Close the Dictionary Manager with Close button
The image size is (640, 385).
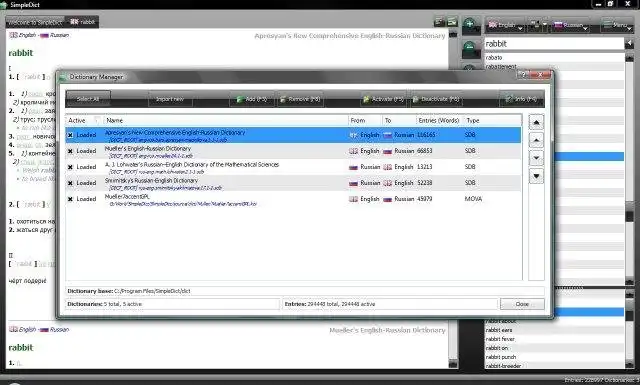522,304
